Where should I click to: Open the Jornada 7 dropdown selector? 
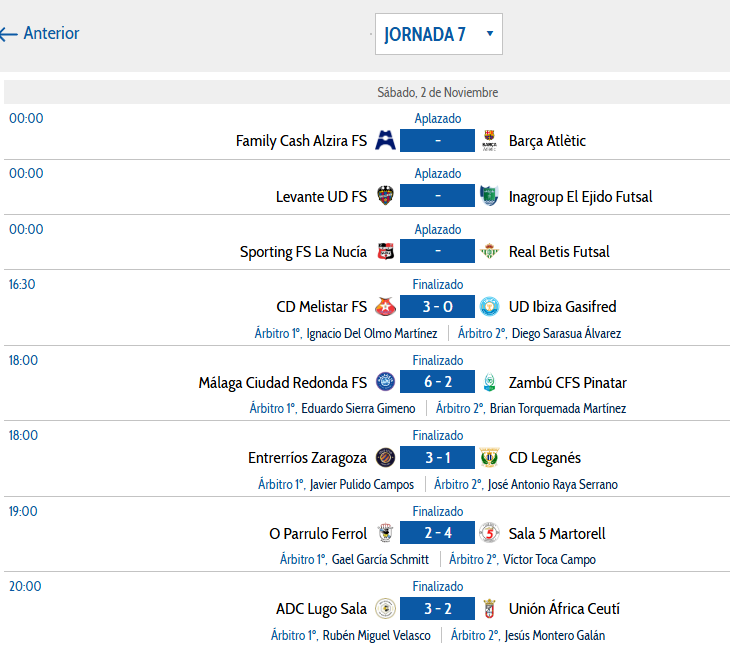click(x=438, y=34)
